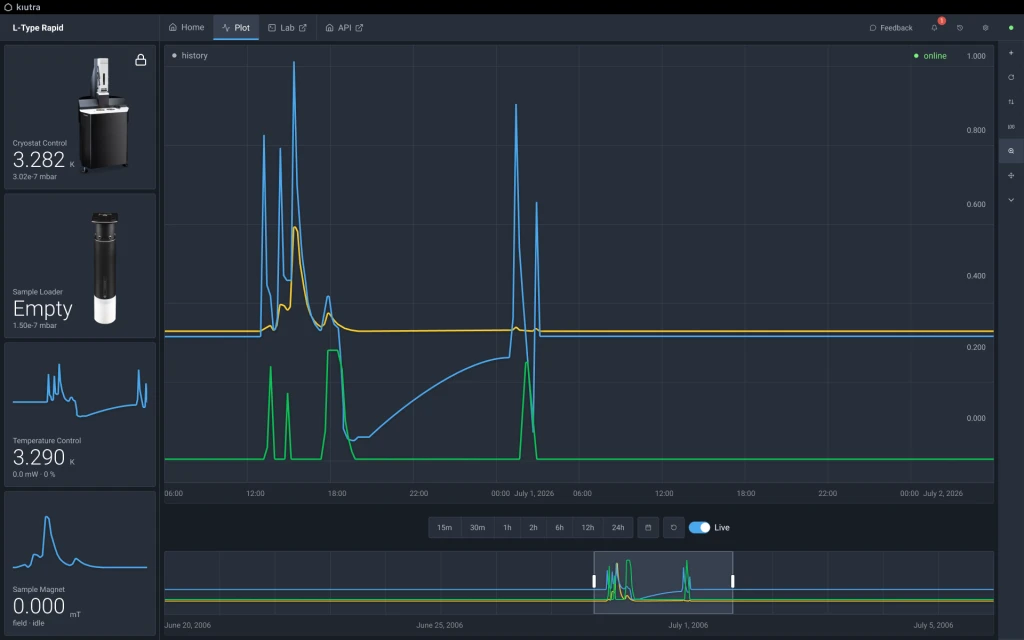Click the 3.02e-7 mbar pressure reading
The image size is (1024, 640).
35,176
